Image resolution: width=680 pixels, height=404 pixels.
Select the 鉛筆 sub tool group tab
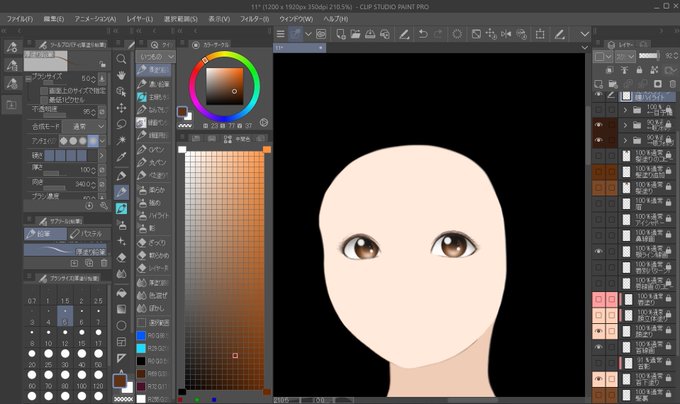tap(45, 234)
